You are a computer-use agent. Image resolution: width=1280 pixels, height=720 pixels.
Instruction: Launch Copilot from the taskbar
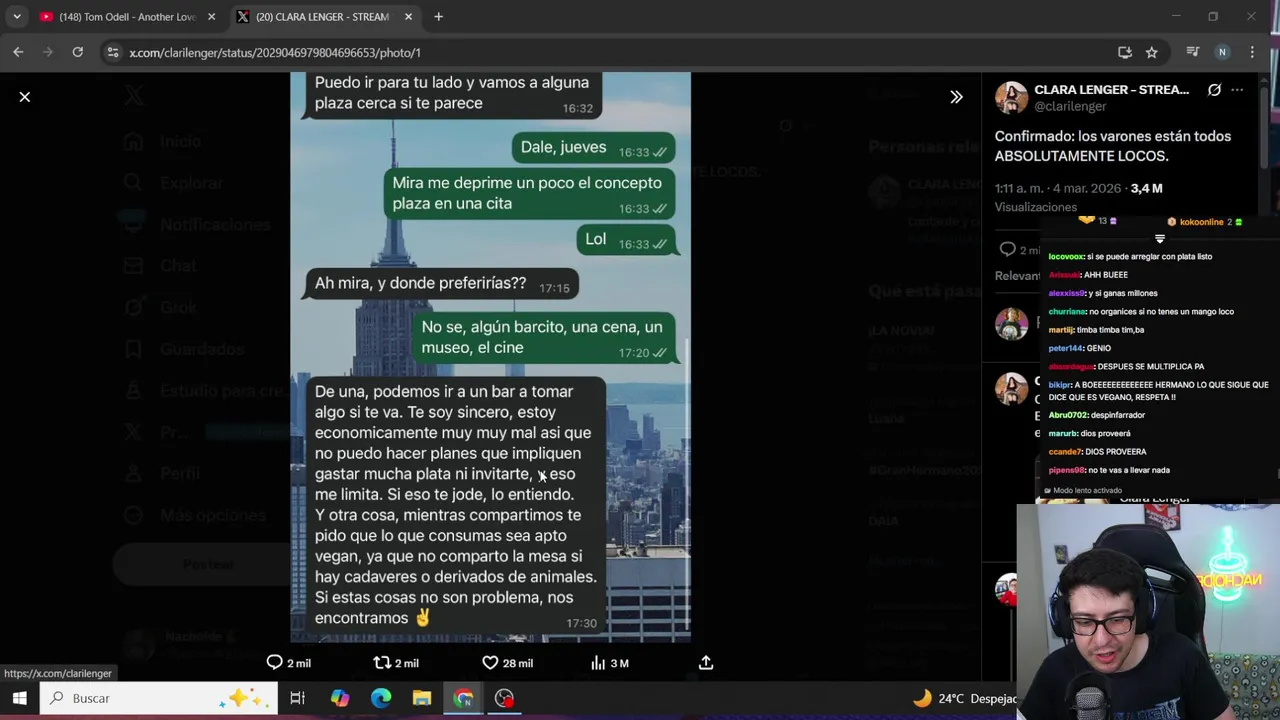[x=340, y=698]
